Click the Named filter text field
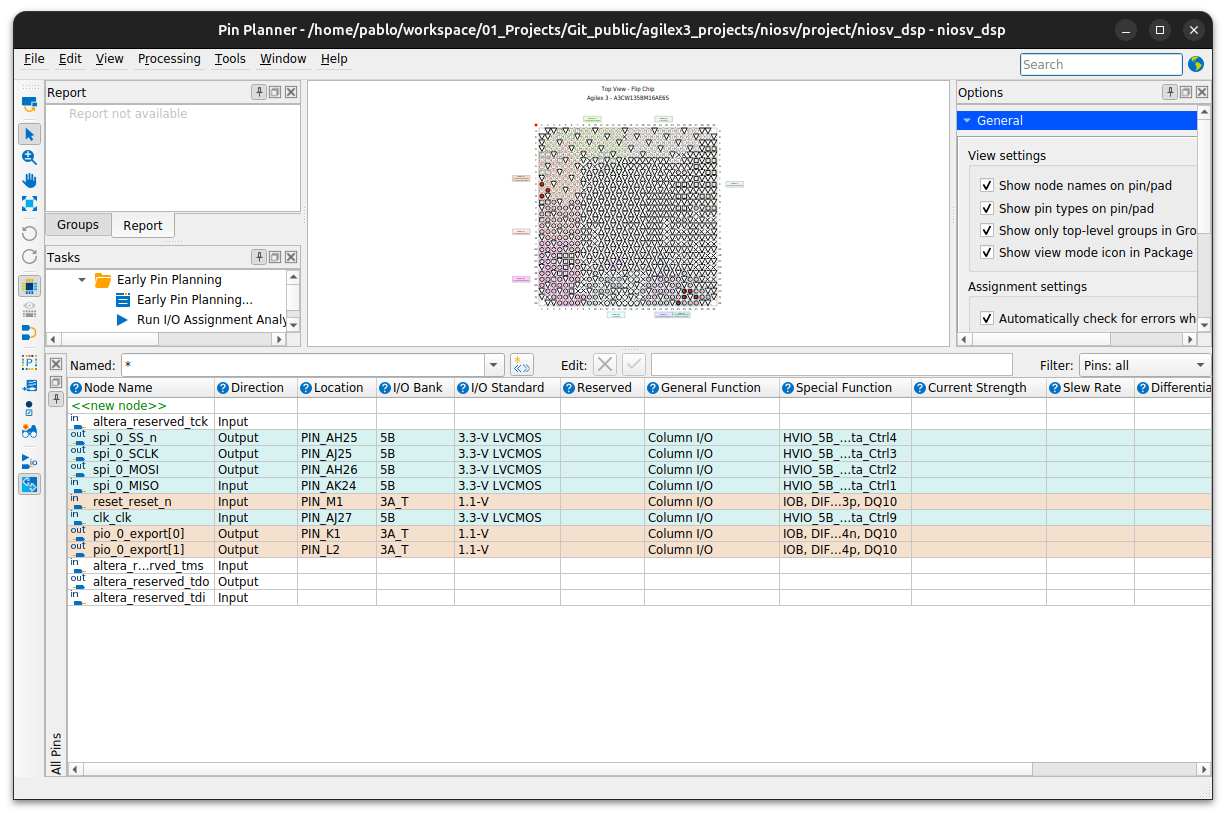Image resolution: width=1226 pixels, height=816 pixels. [x=303, y=365]
